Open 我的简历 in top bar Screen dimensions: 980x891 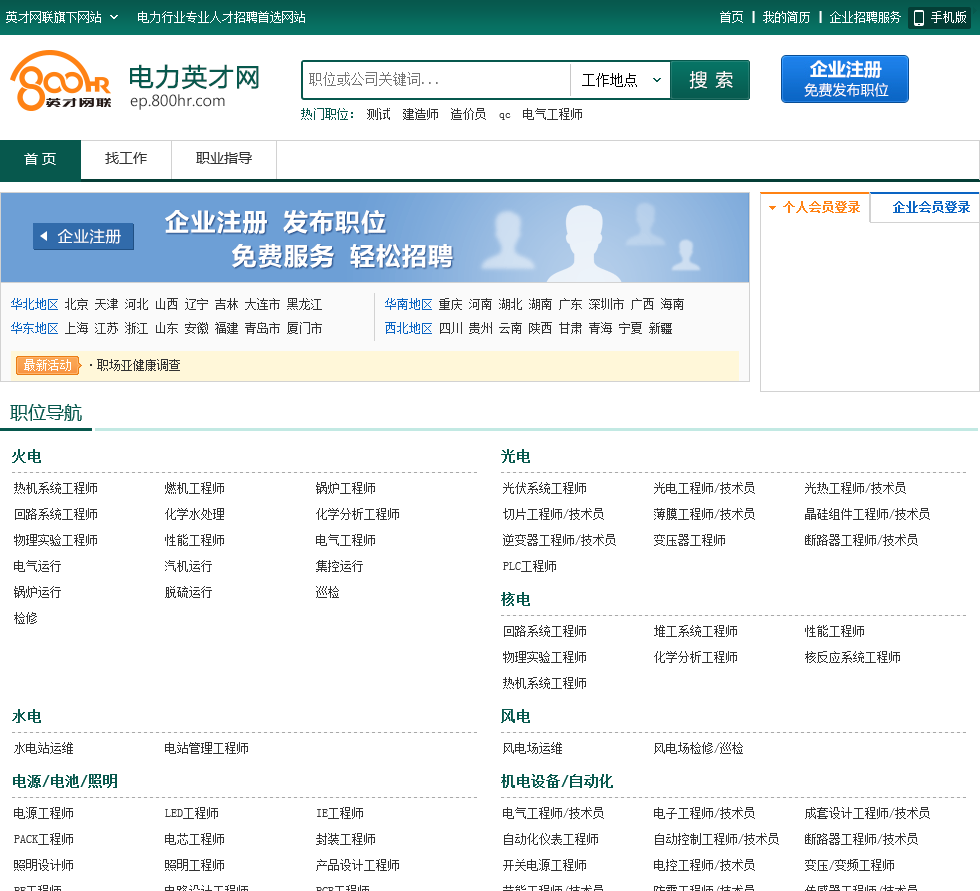click(x=786, y=17)
